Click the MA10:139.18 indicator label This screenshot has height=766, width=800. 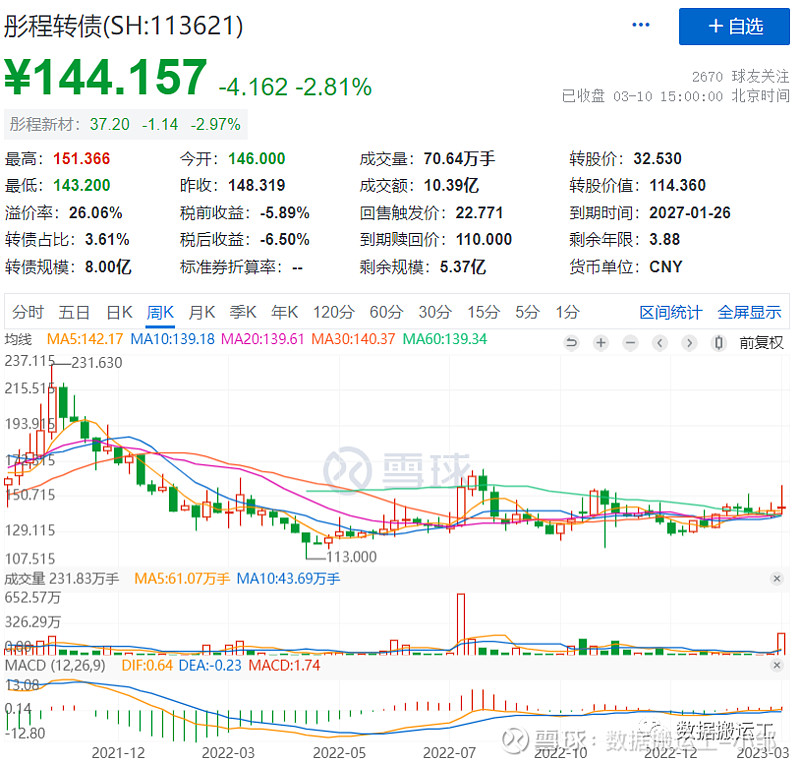click(172, 339)
